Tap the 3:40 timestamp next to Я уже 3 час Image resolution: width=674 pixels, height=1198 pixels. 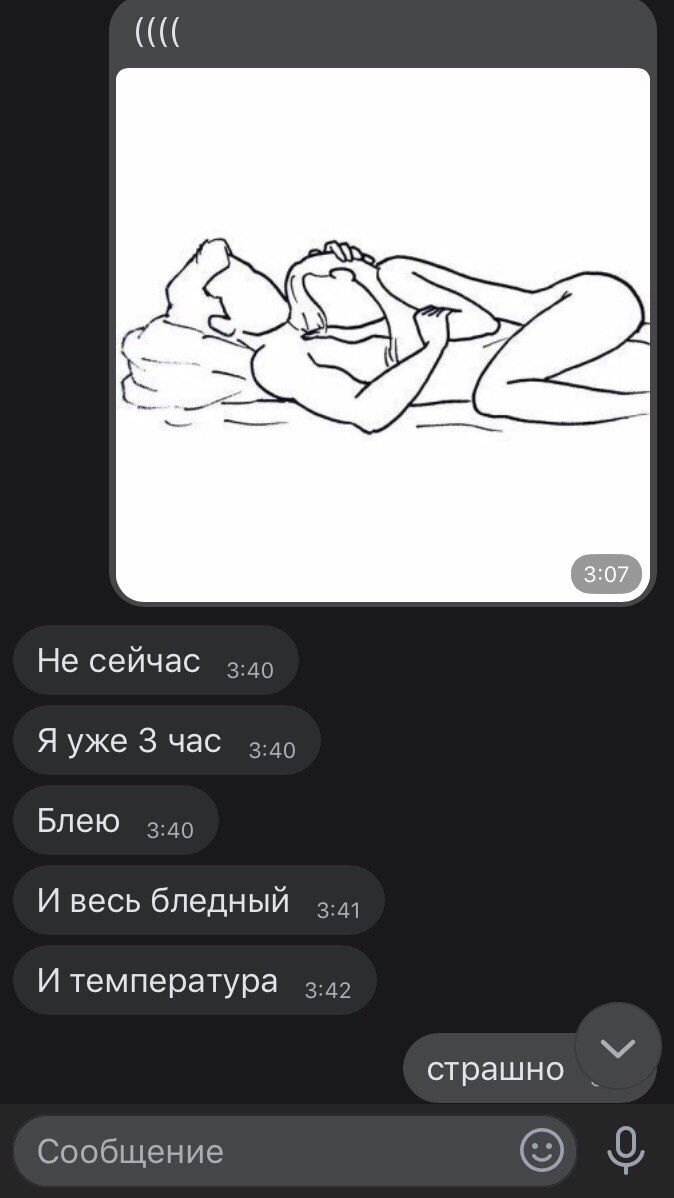[272, 750]
